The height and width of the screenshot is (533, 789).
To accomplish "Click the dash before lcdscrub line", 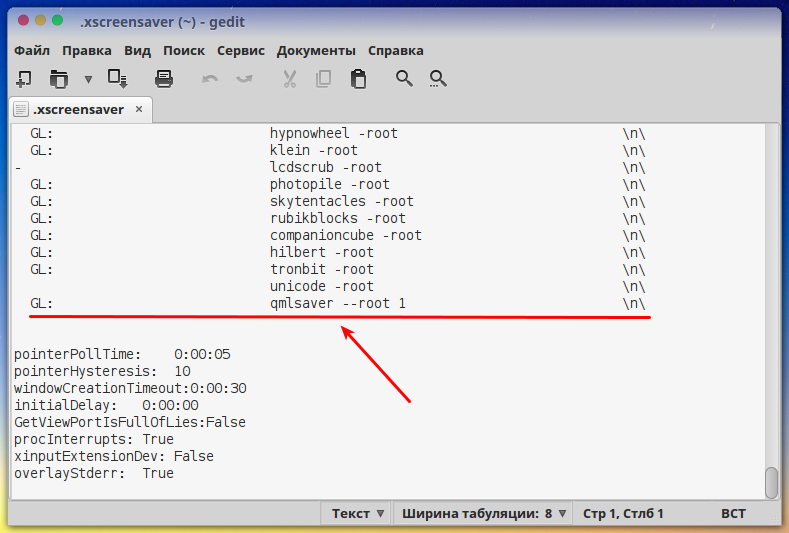I will 18,168.
